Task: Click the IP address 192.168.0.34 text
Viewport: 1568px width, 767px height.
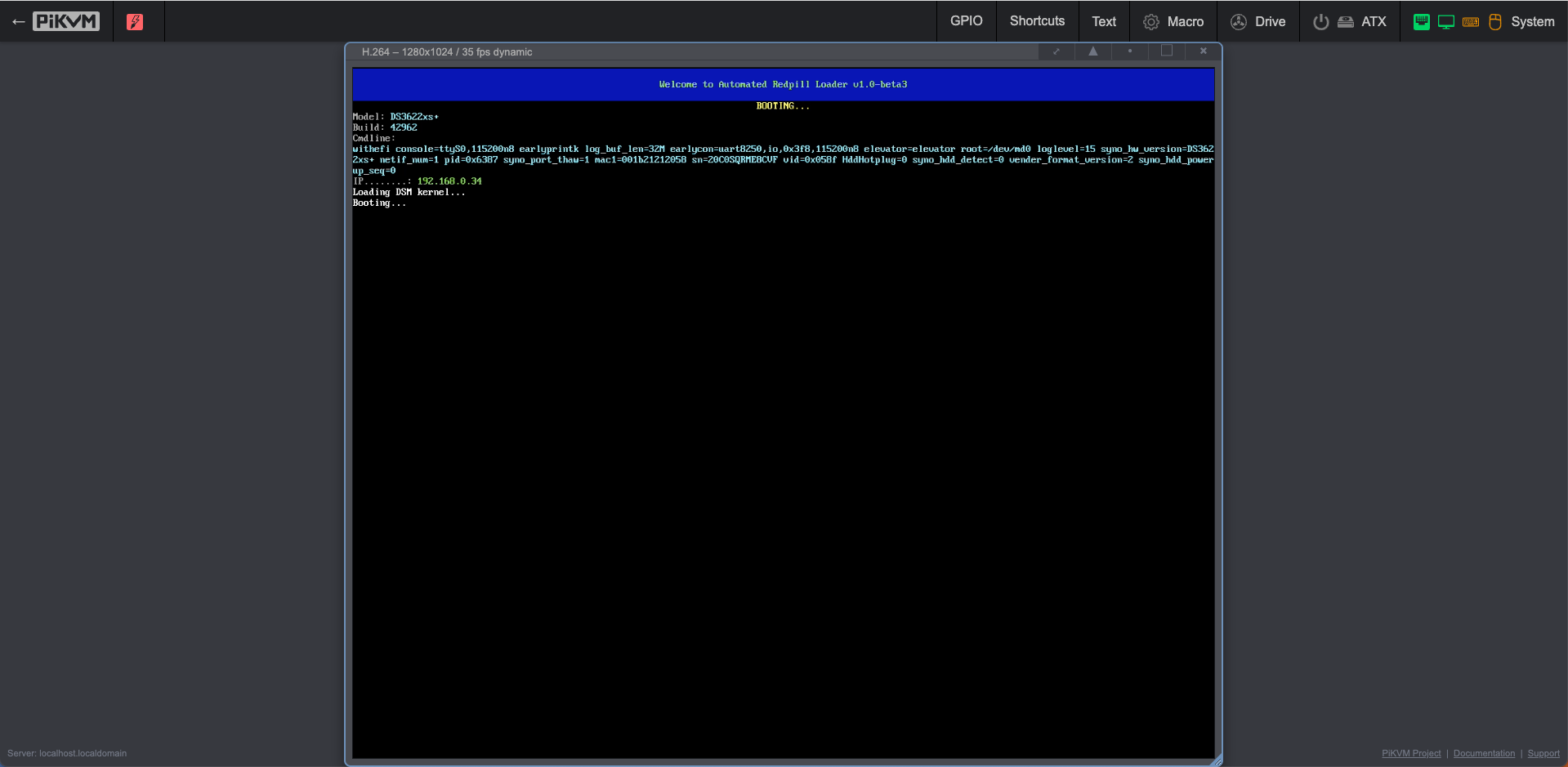Action: 449,181
